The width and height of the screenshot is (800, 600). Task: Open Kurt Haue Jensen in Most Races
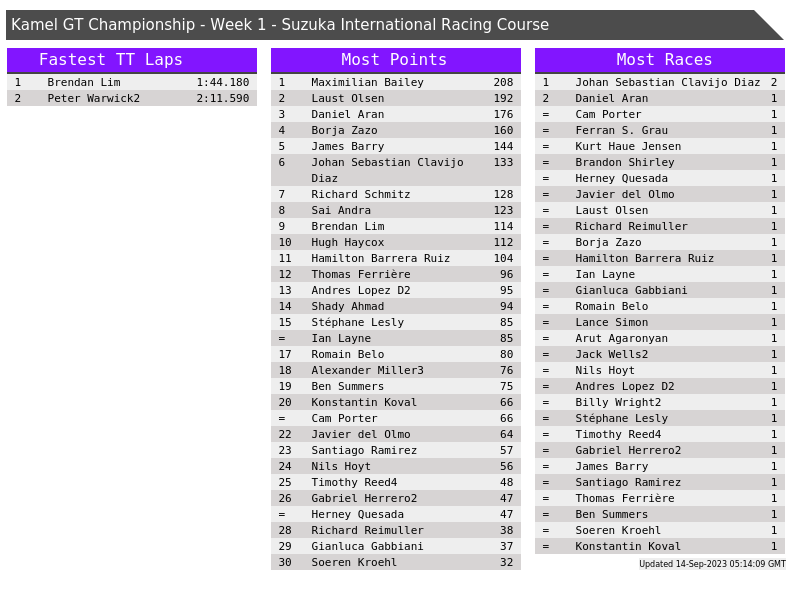pos(628,147)
